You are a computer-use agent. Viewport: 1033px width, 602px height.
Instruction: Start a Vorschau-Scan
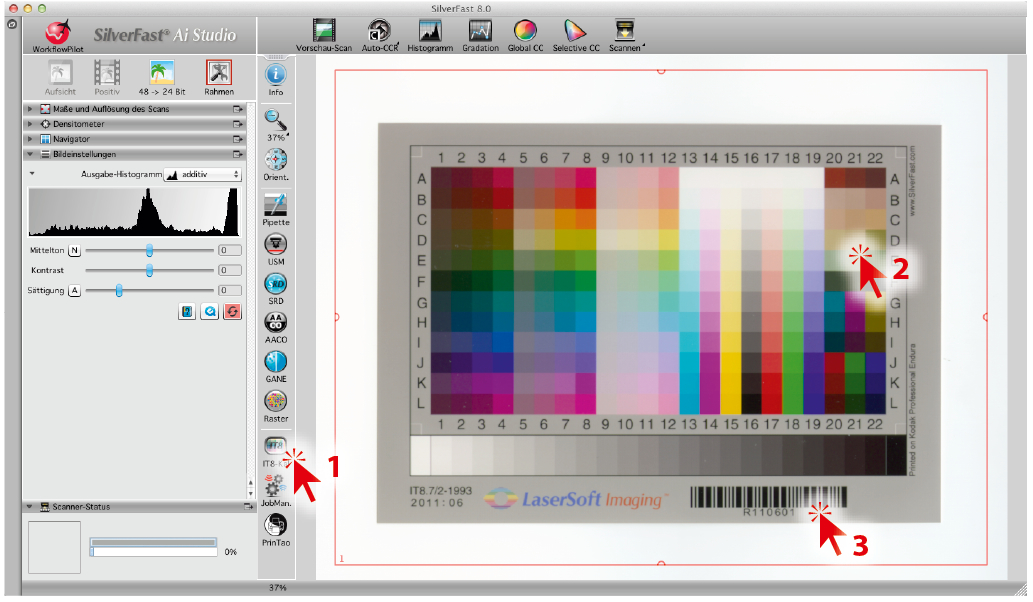click(323, 35)
